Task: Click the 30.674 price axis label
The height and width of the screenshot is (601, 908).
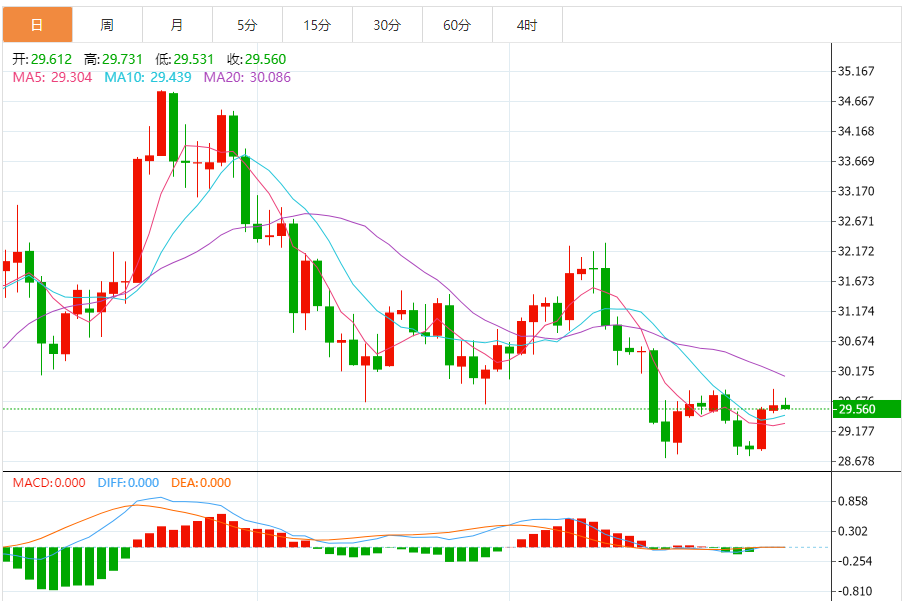Action: click(856, 341)
